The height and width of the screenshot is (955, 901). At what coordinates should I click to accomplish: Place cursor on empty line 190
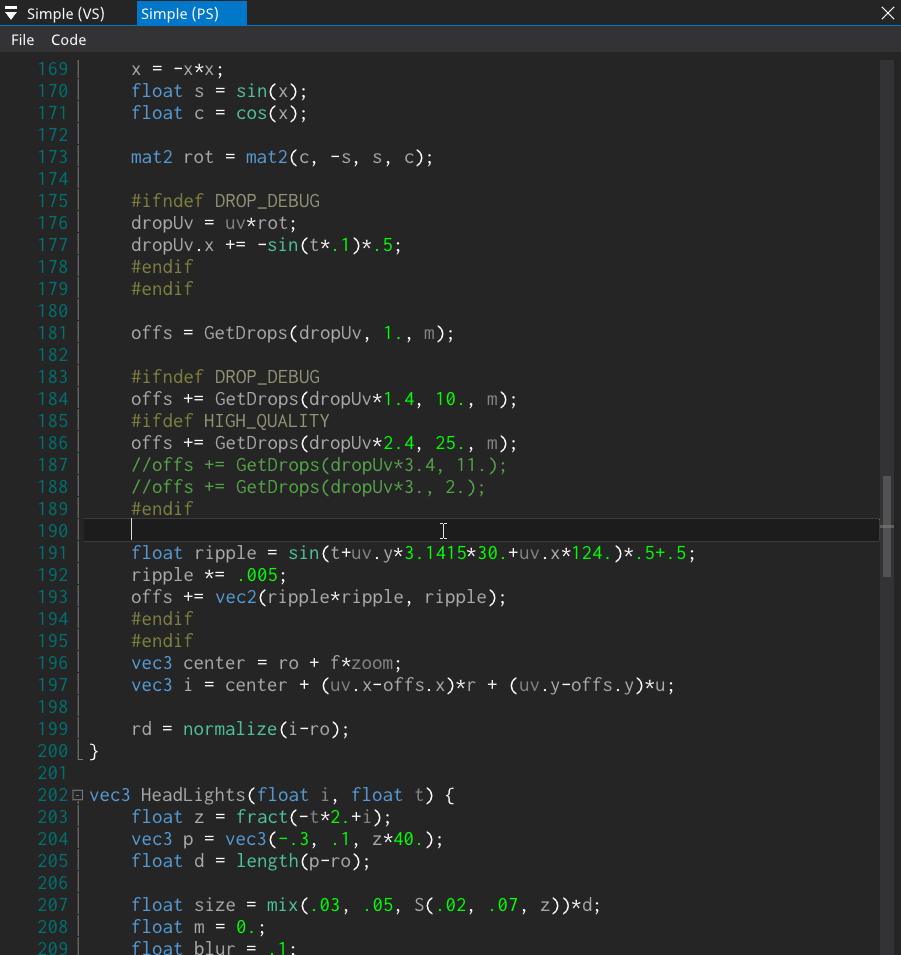[481, 530]
